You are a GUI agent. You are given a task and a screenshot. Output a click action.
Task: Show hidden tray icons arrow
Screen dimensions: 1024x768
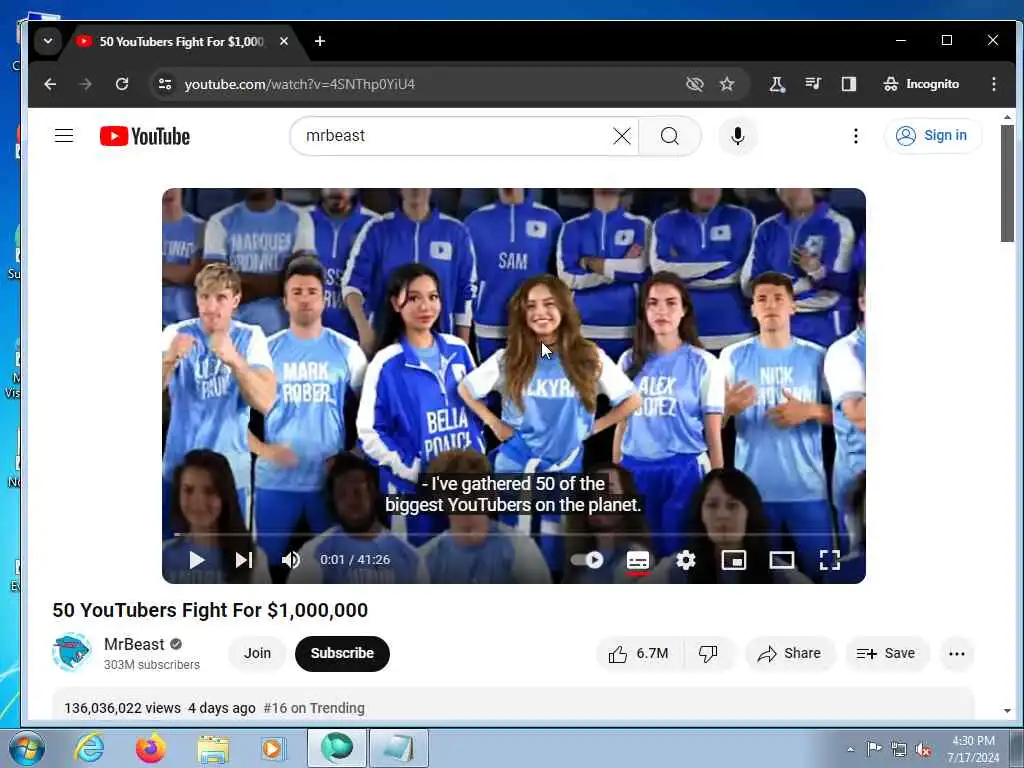(x=850, y=749)
